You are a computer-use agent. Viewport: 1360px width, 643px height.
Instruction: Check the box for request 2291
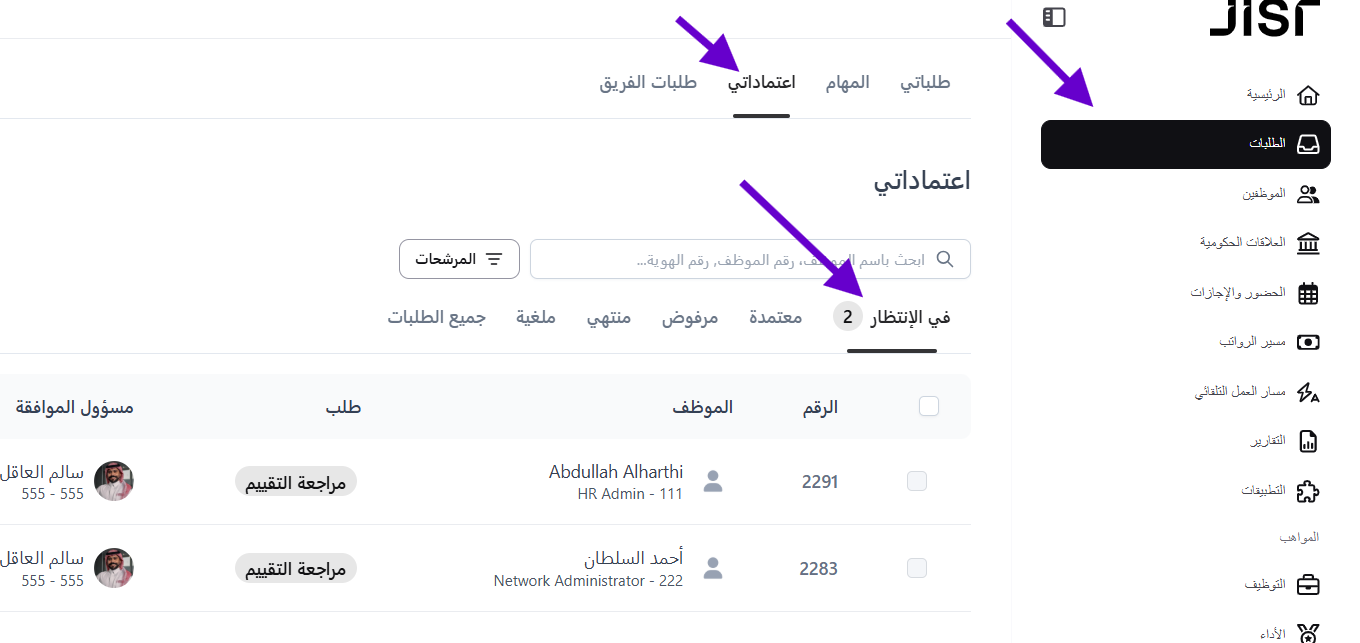click(917, 482)
